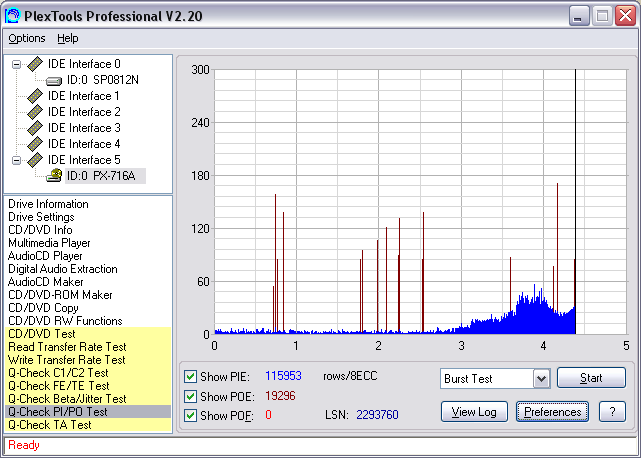Open Drive Settings function
This screenshot has width=641, height=458.
click(41, 217)
